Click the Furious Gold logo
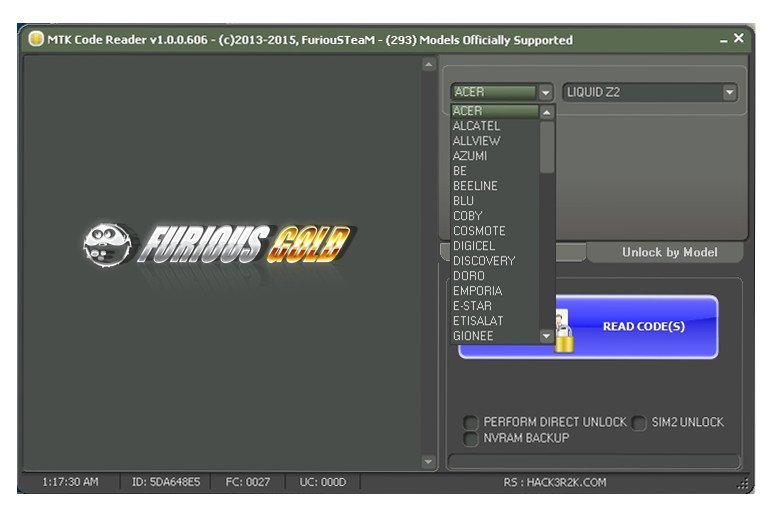 point(220,245)
